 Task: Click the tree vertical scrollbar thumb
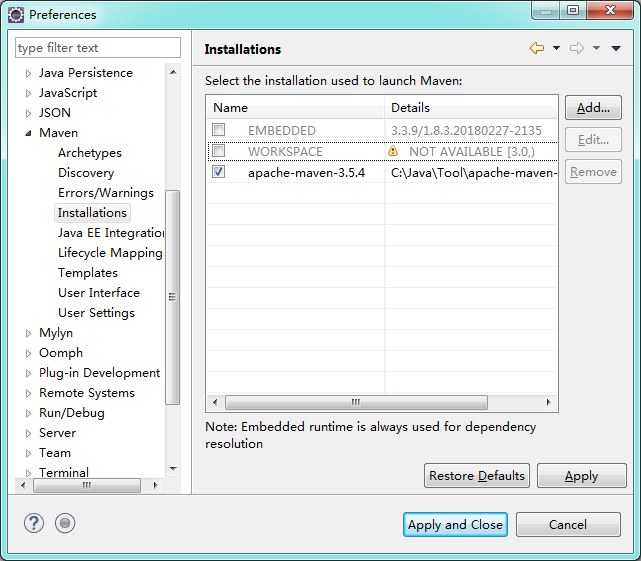tap(173, 297)
